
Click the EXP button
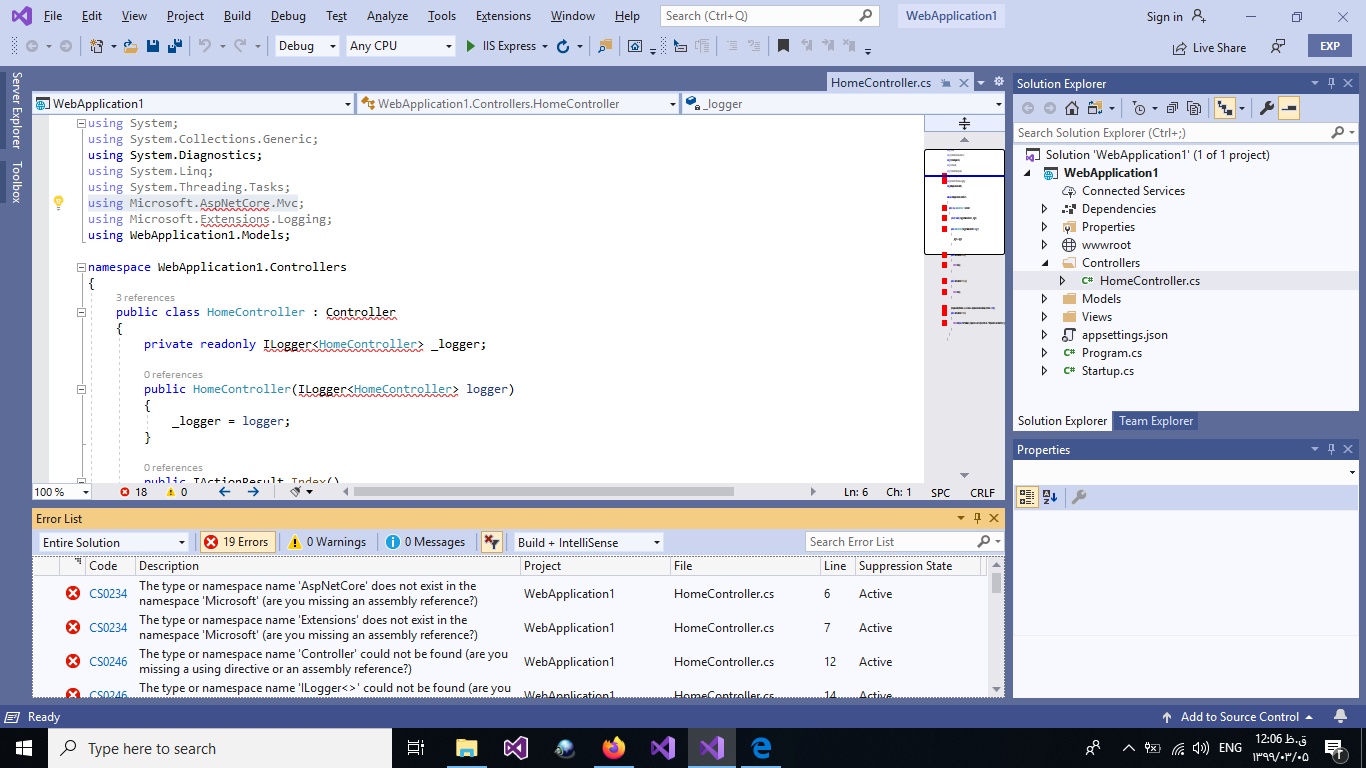point(1329,46)
